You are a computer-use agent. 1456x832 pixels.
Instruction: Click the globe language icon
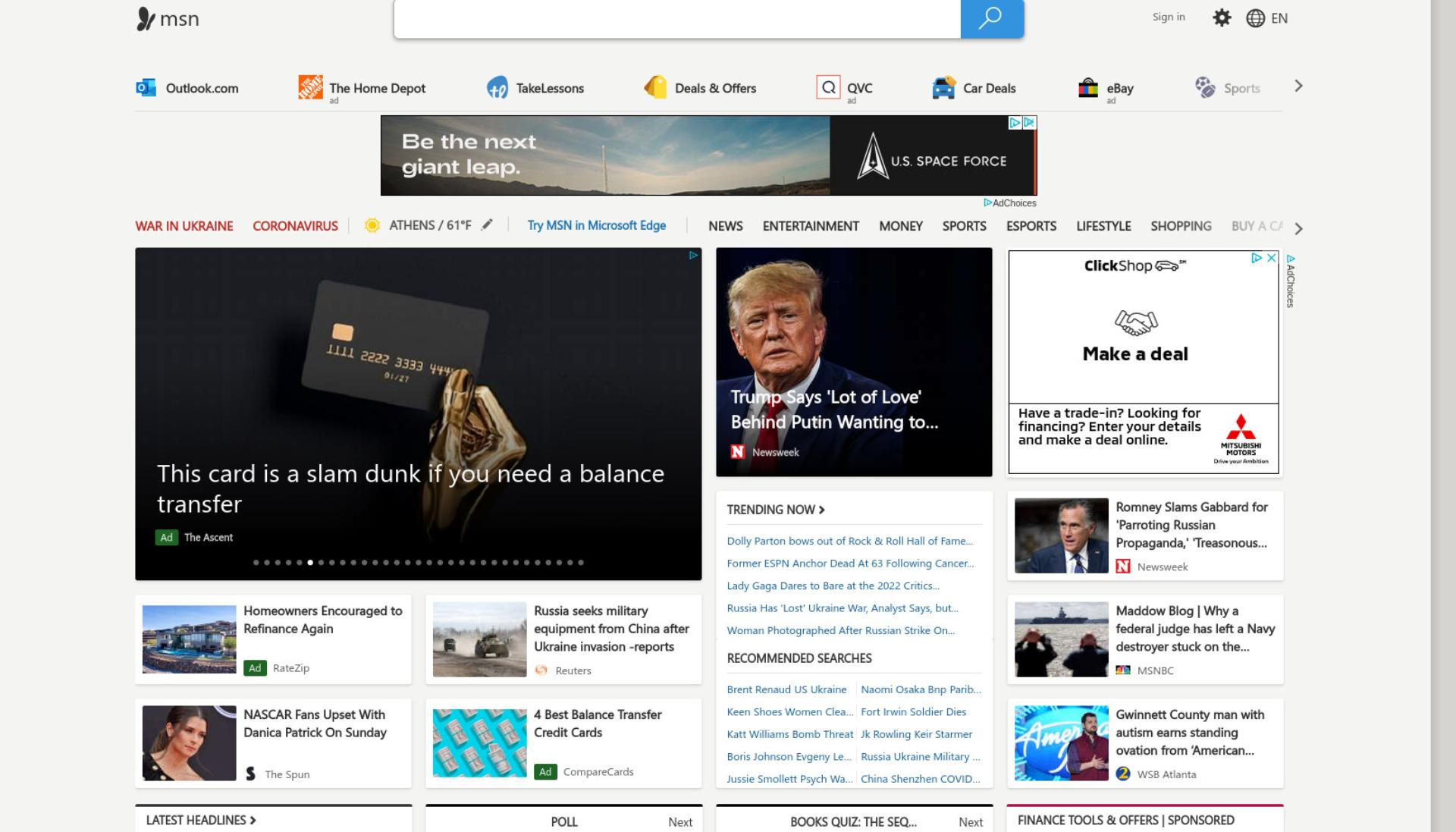[1255, 18]
